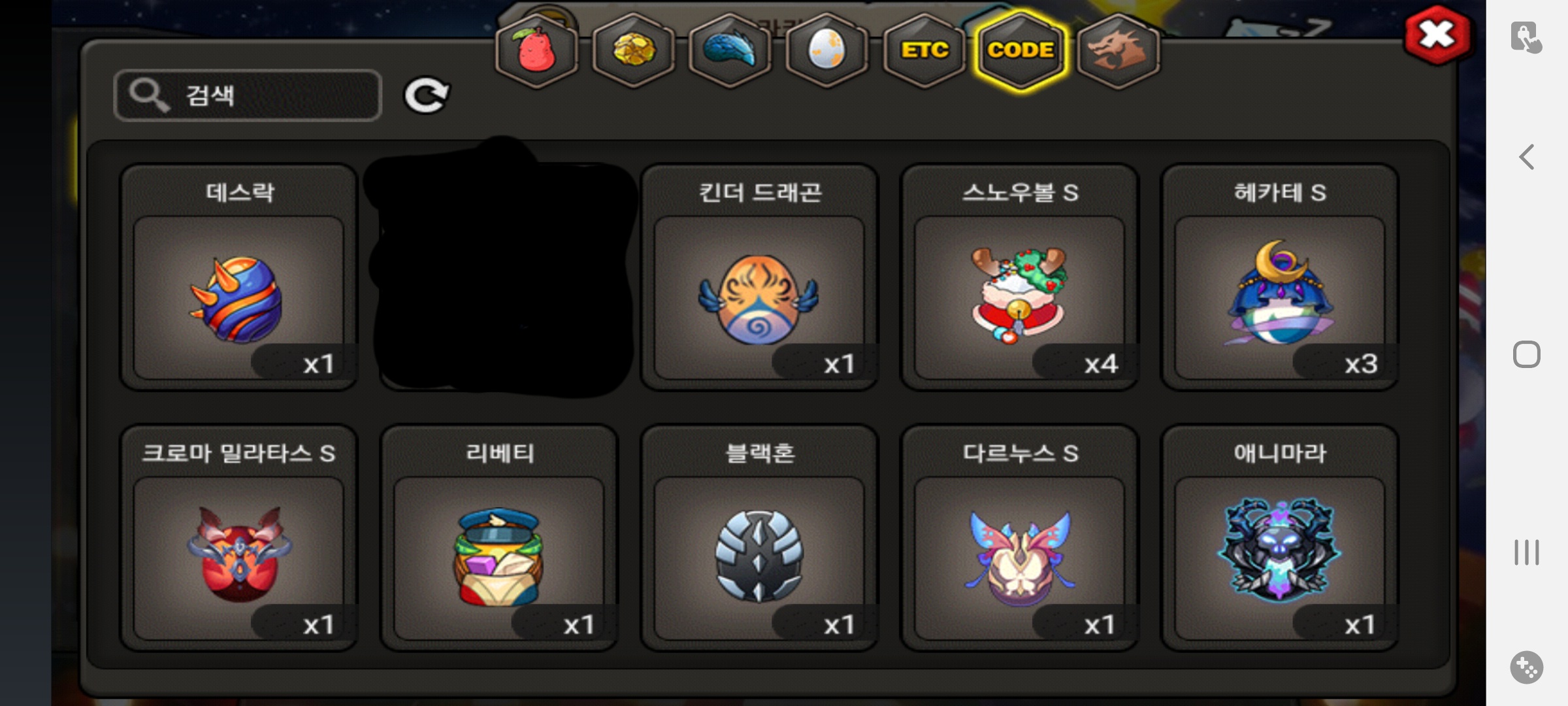Open the 리베티 egg item

coord(499,538)
